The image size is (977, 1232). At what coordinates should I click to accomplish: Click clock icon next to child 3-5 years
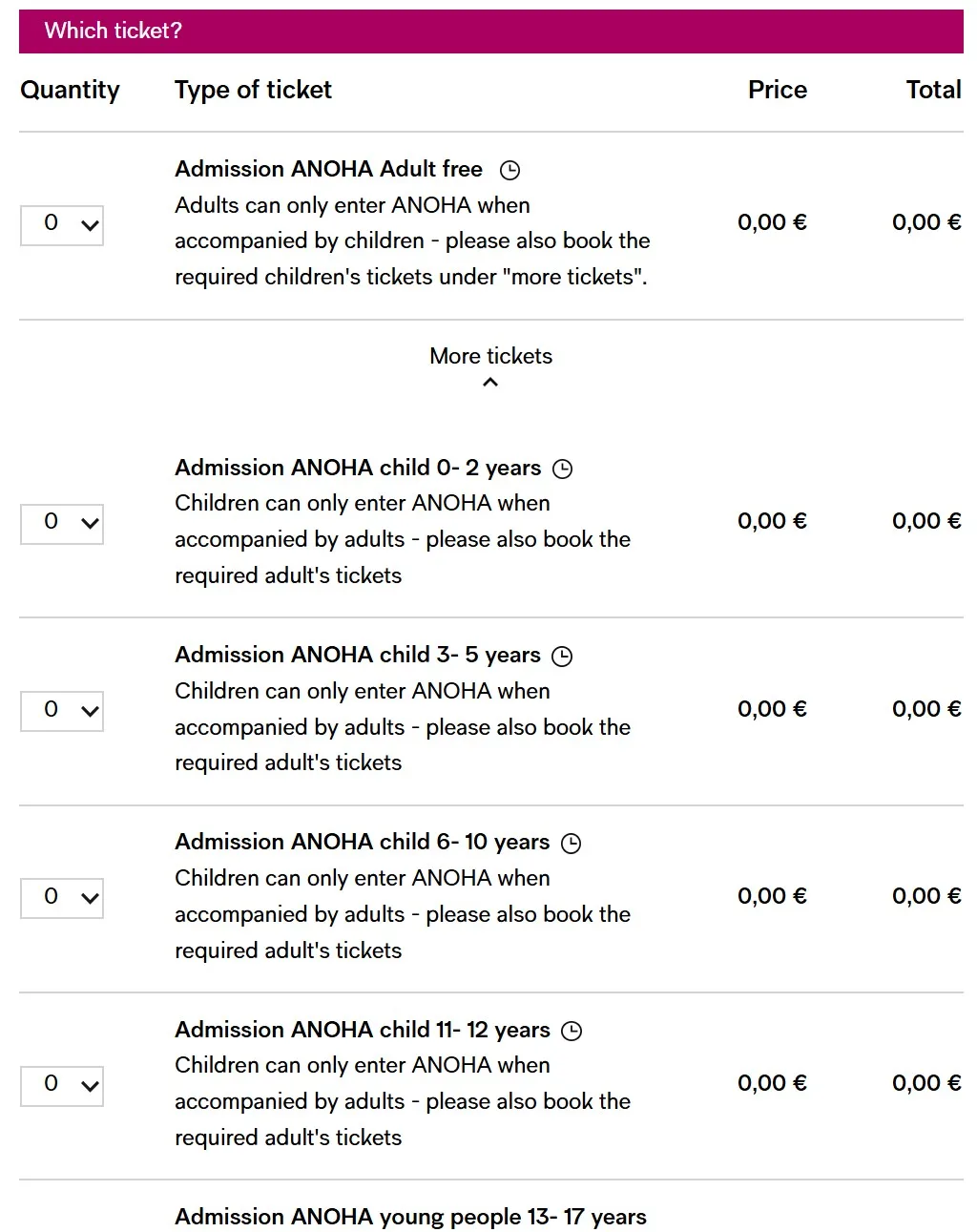click(563, 657)
